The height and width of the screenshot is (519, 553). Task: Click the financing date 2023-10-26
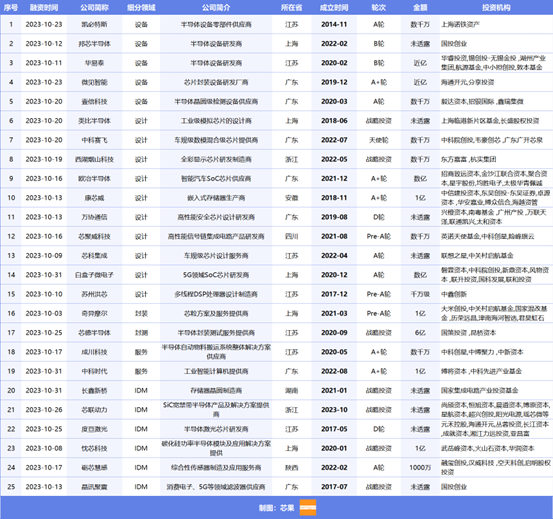[44, 410]
